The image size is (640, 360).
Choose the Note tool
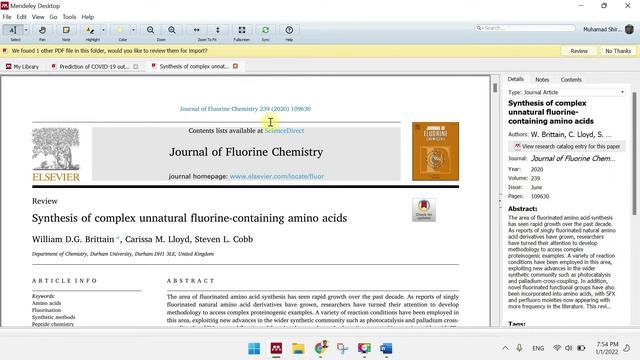[66, 30]
